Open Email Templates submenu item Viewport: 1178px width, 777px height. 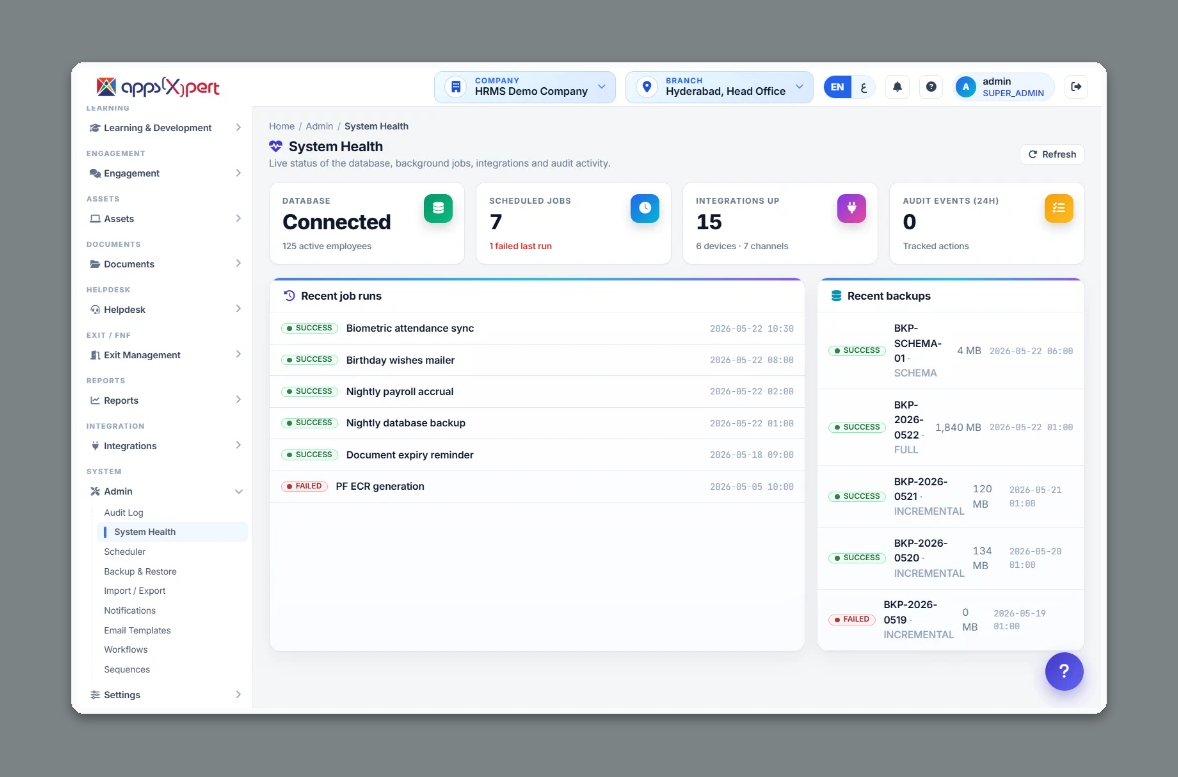tap(137, 630)
